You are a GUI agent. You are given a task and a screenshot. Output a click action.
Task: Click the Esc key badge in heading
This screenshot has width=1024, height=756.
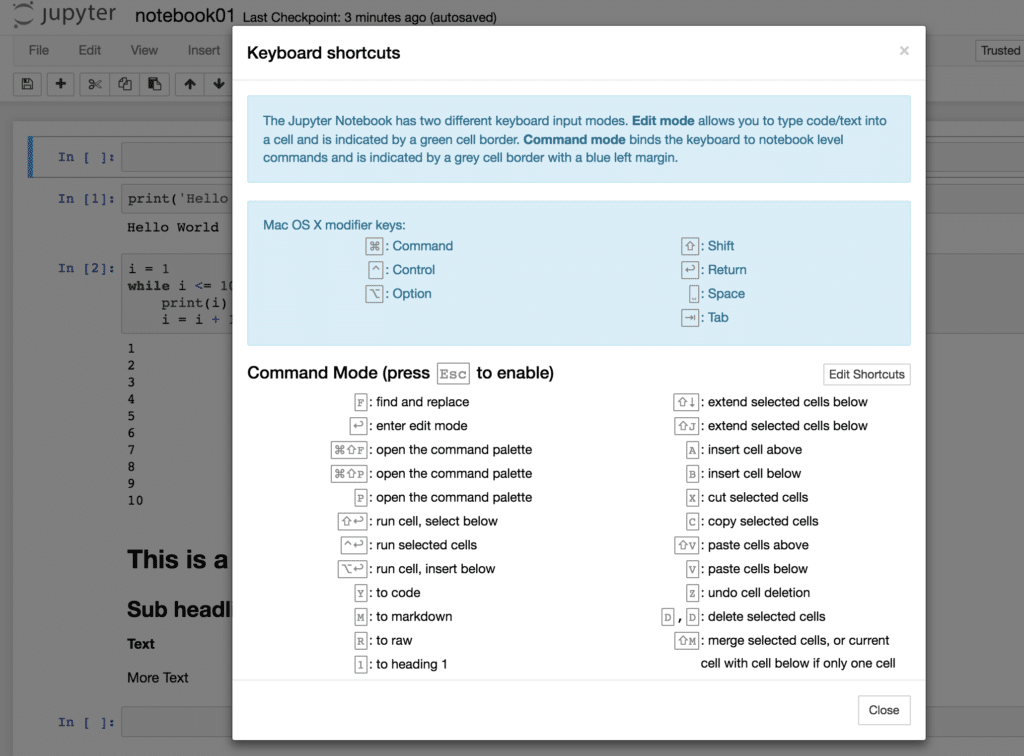[x=453, y=373]
